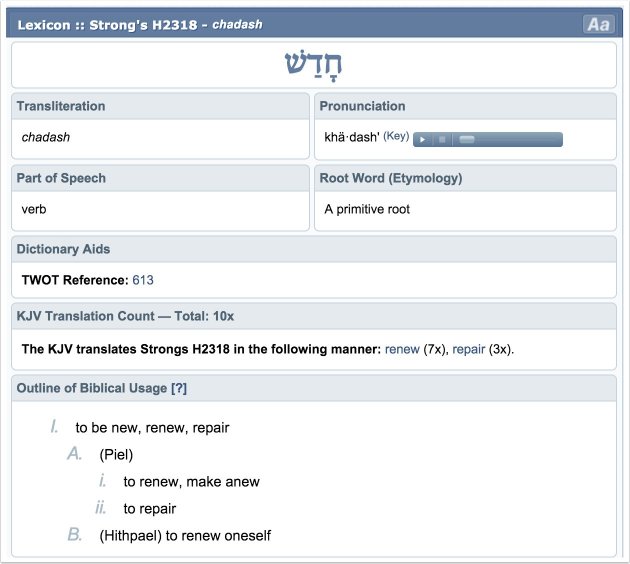Click the Dictionary Aids header
630x564 pixels.
(64, 249)
